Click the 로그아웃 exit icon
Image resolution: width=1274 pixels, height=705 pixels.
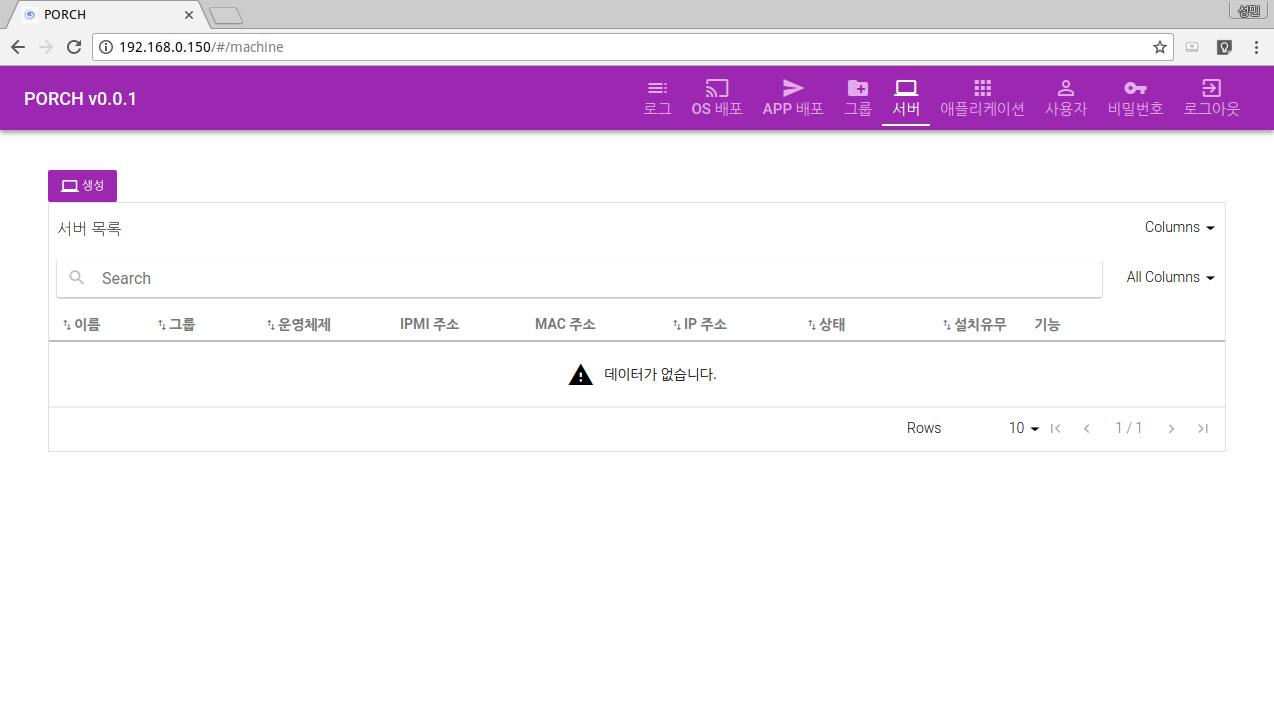(x=1211, y=88)
